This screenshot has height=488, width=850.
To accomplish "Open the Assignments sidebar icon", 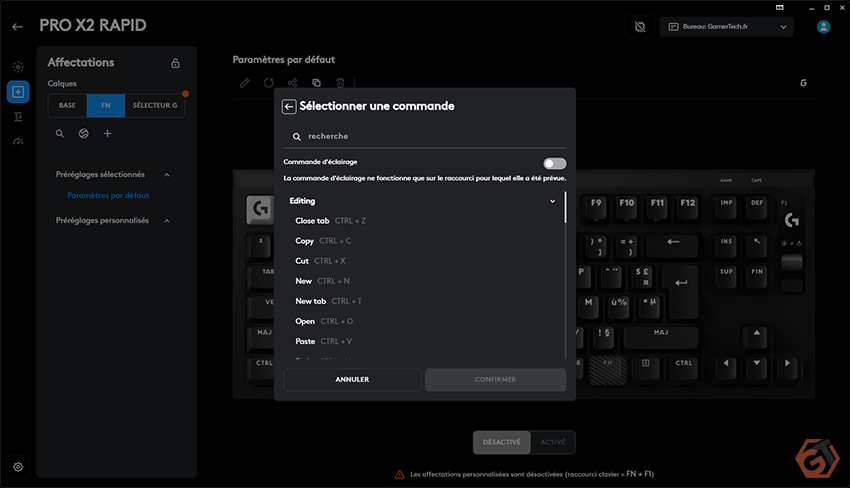I will [18, 92].
